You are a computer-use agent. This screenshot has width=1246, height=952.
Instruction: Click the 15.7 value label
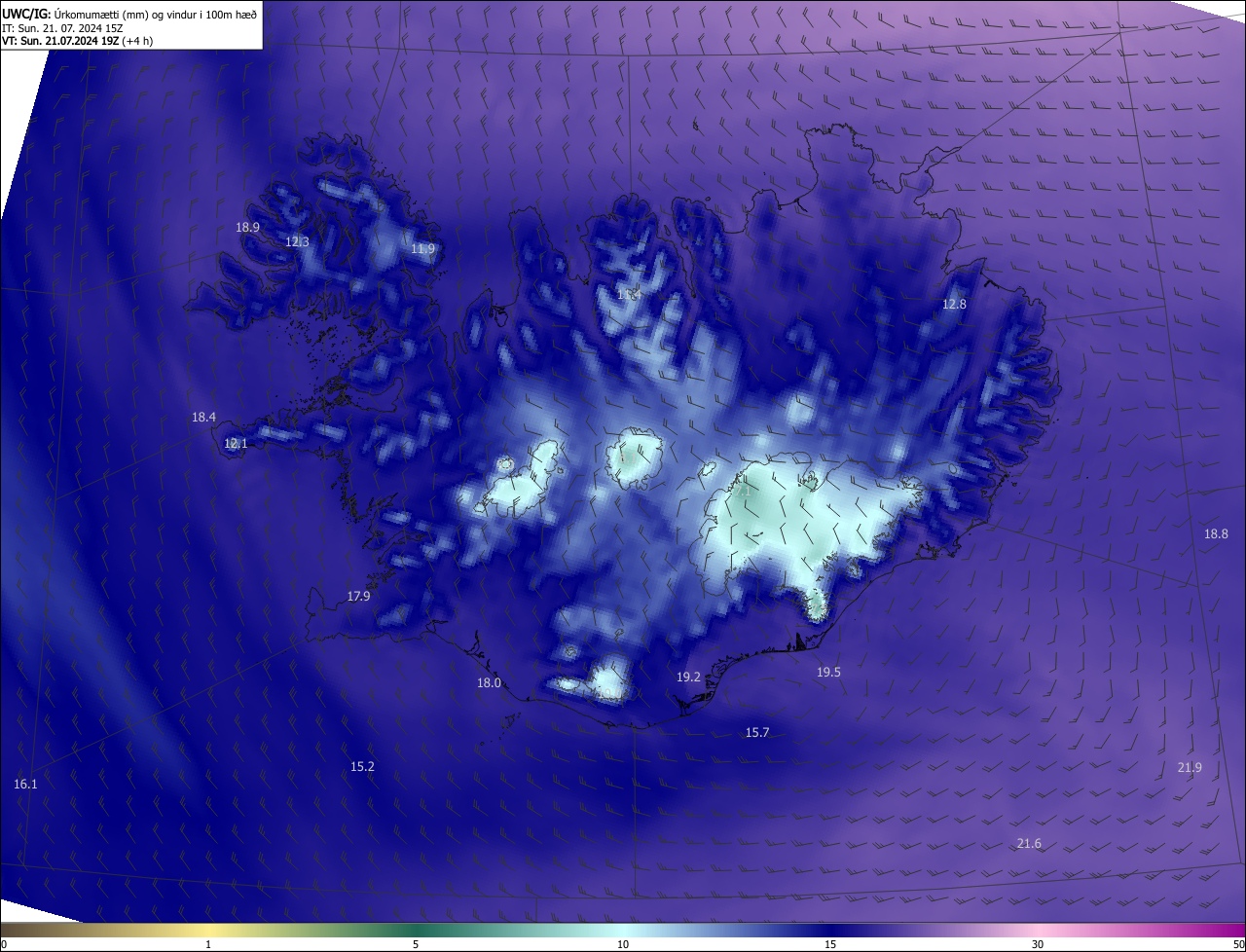757,733
